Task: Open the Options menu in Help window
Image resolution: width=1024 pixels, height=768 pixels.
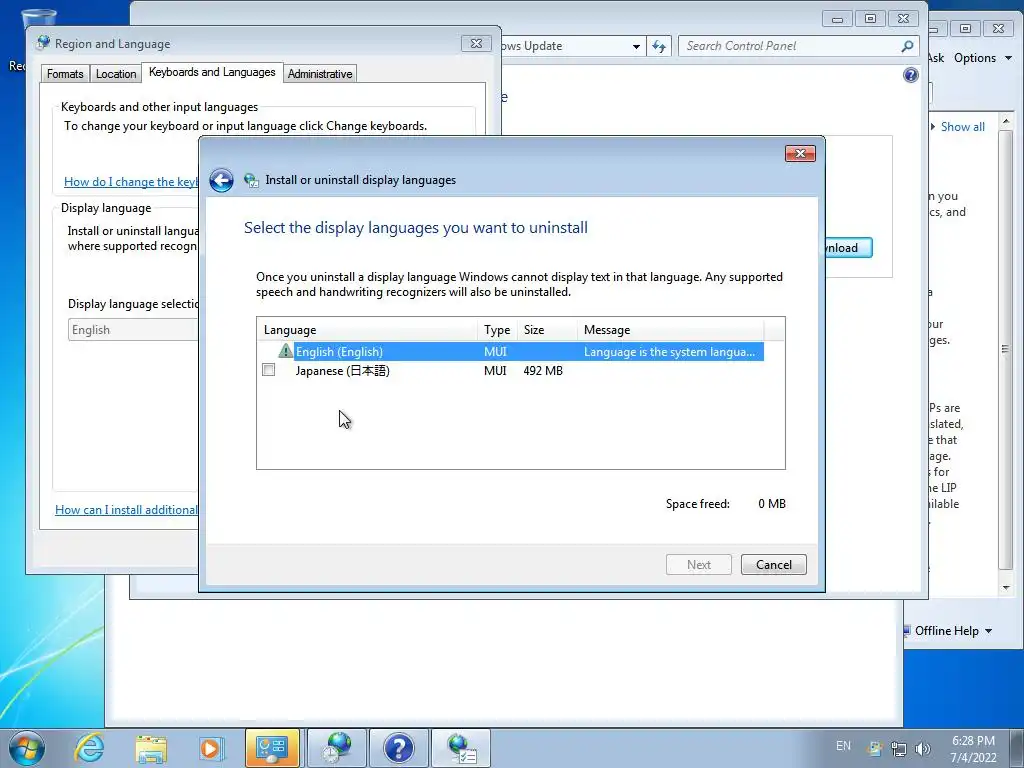Action: click(x=982, y=58)
